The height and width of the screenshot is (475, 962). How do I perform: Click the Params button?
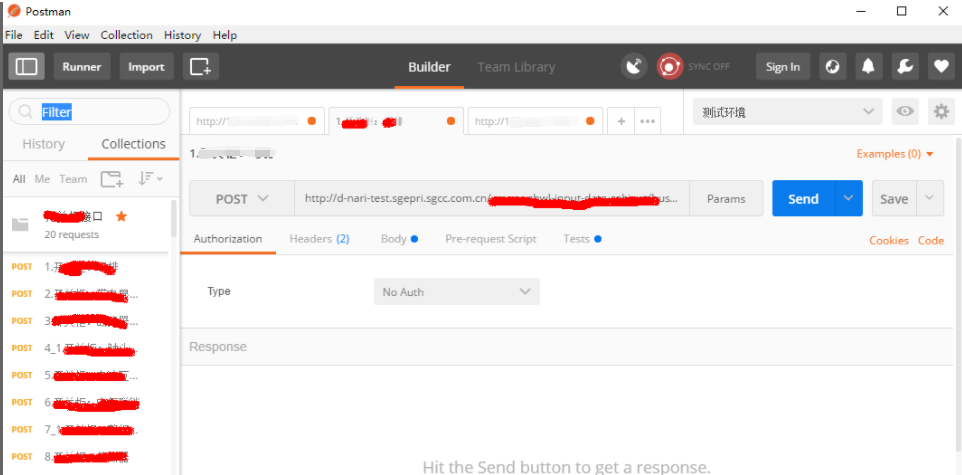click(726, 198)
